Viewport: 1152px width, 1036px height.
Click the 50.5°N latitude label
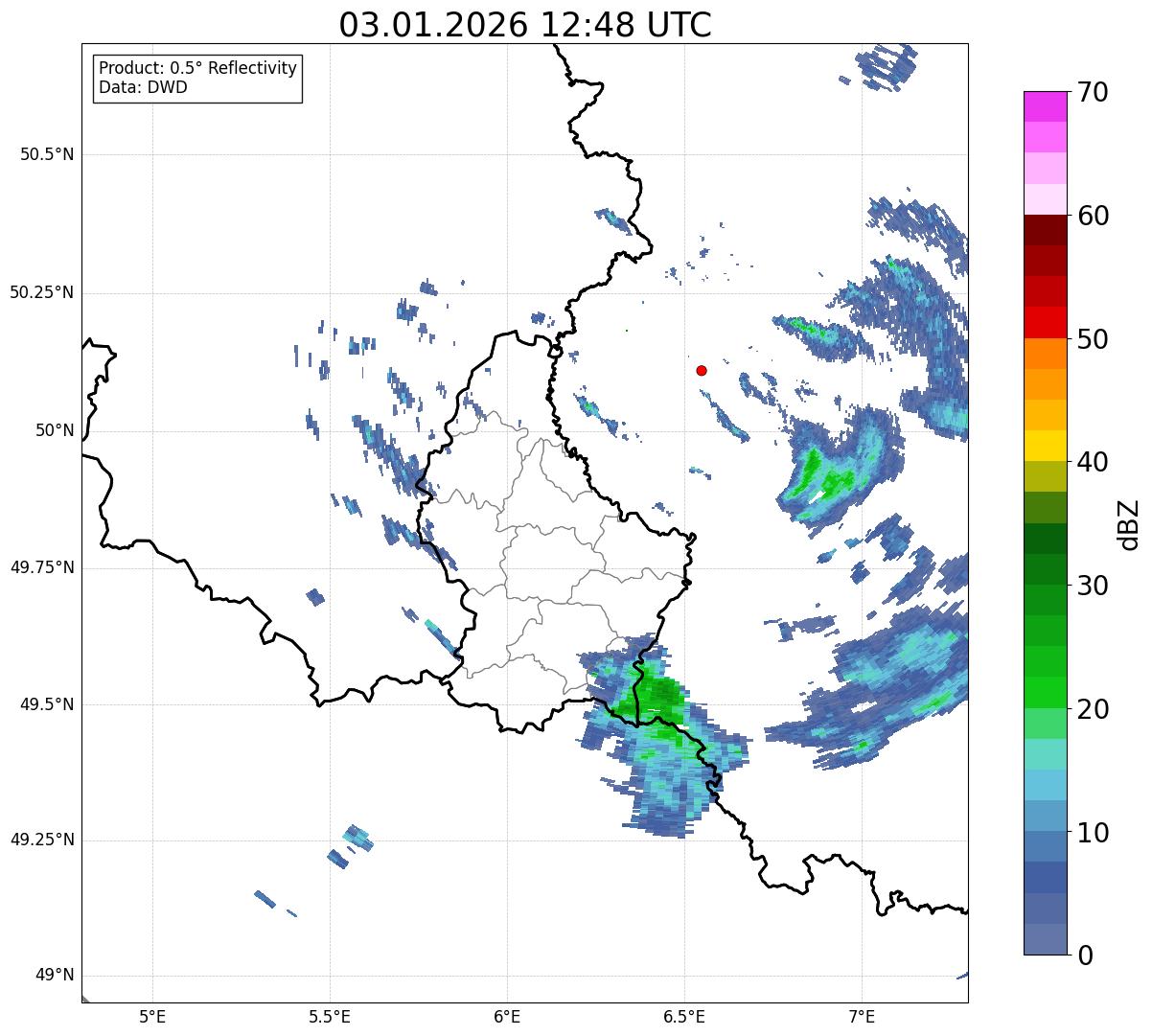47,154
